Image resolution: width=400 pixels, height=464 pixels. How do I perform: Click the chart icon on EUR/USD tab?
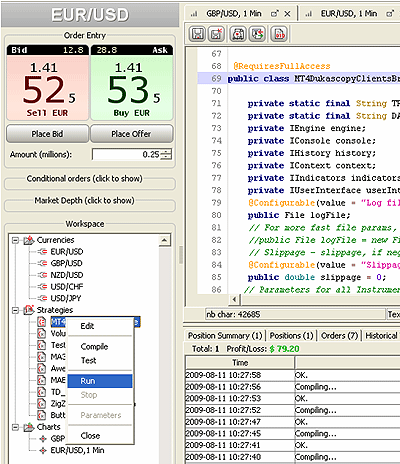309,14
